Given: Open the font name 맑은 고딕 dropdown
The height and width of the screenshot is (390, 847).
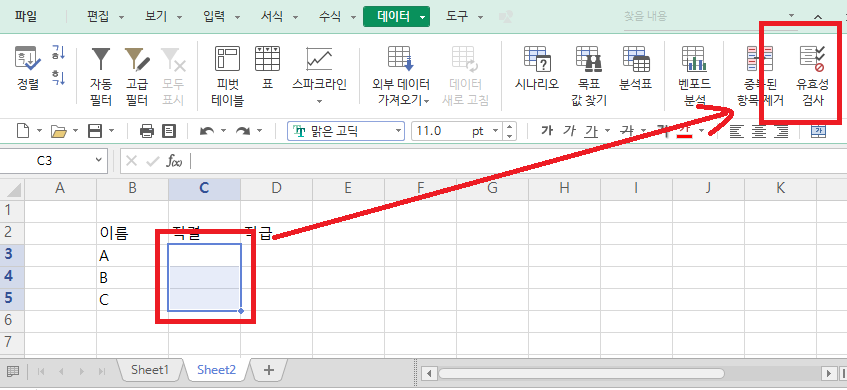Looking at the screenshot, I should tap(399, 131).
